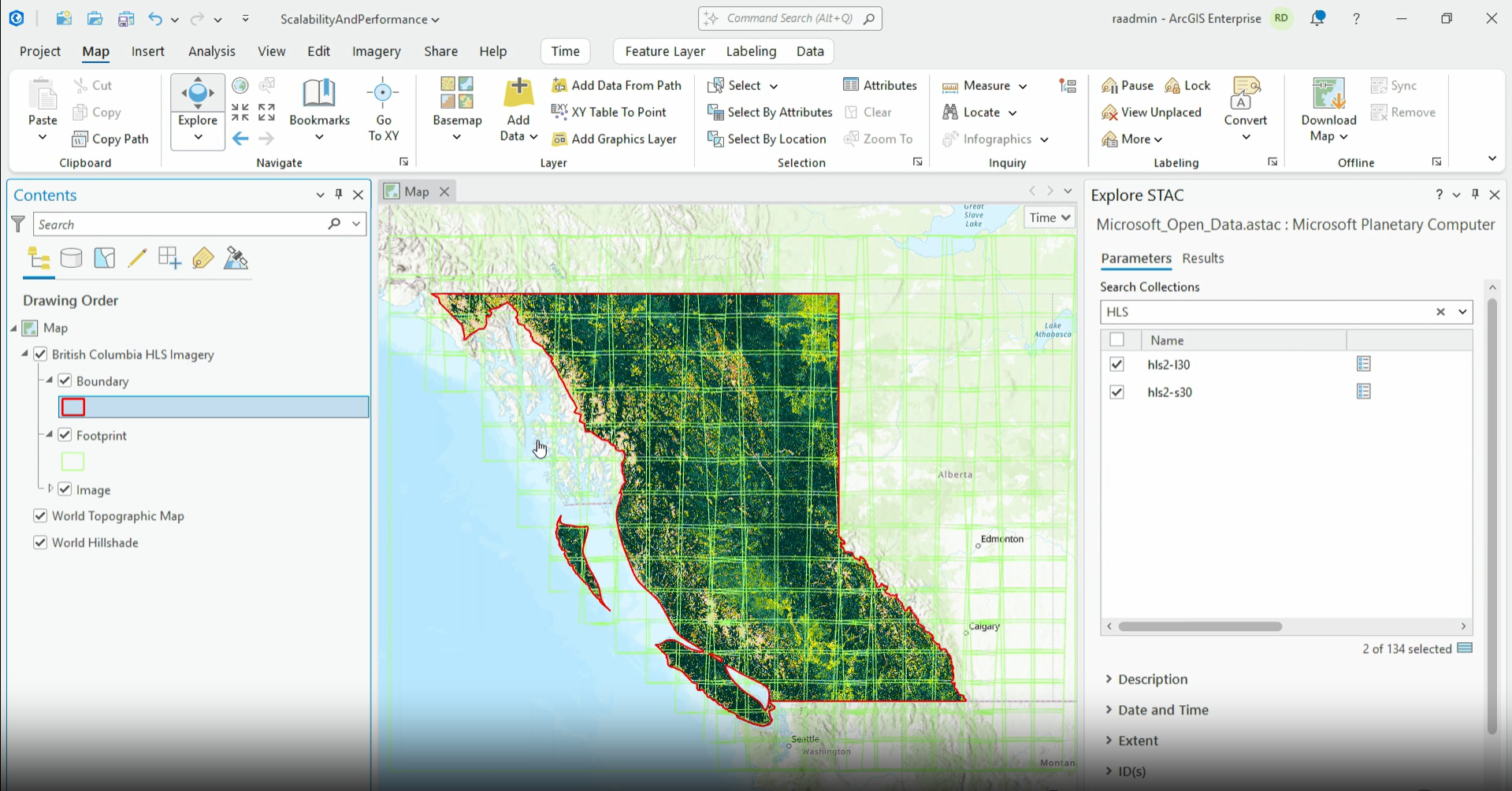This screenshot has width=1512, height=791.
Task: Toggle the World Hillshade layer checkbox
Action: [39, 542]
